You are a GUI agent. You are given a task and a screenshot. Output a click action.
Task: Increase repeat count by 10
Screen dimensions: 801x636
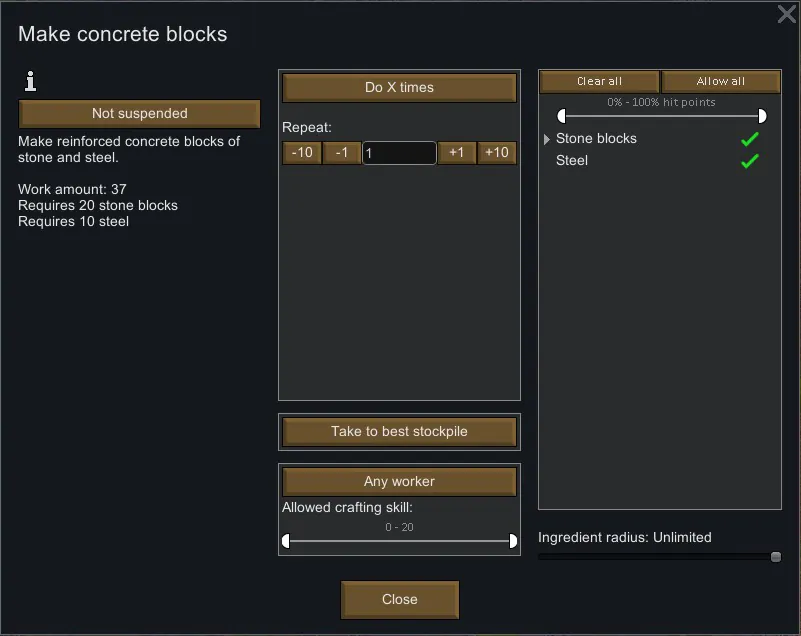[497, 153]
